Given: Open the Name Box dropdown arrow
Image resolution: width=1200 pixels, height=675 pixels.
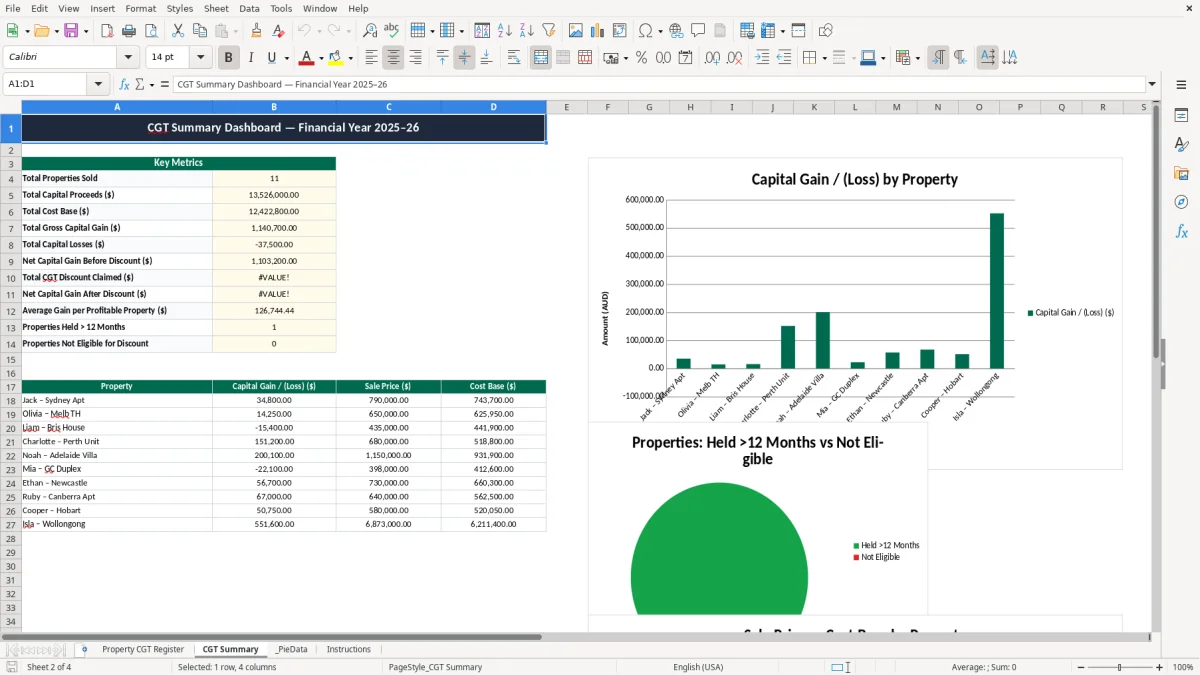Looking at the screenshot, I should point(98,85).
